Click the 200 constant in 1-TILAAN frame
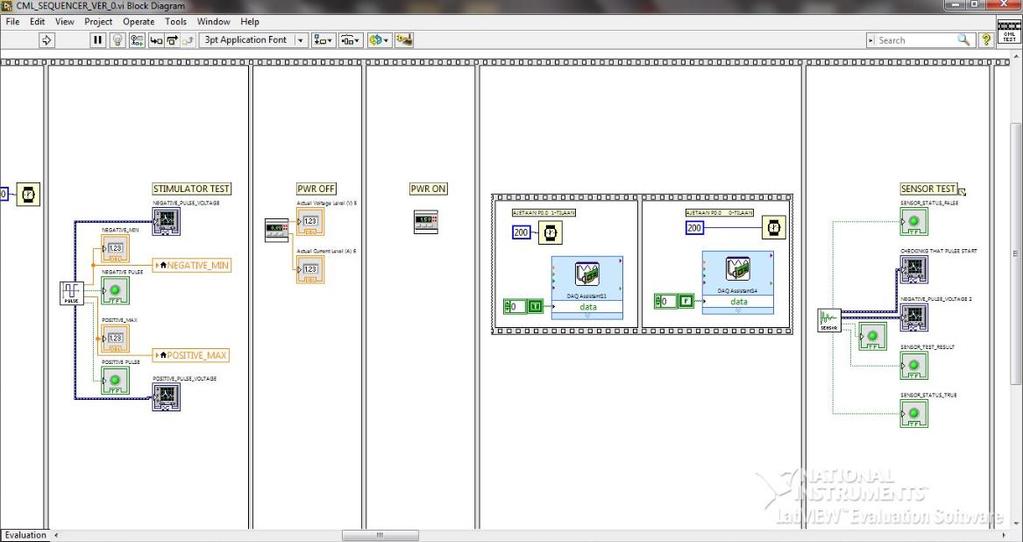Screen dimensions: 1023x542 pyautogui.click(x=522, y=232)
